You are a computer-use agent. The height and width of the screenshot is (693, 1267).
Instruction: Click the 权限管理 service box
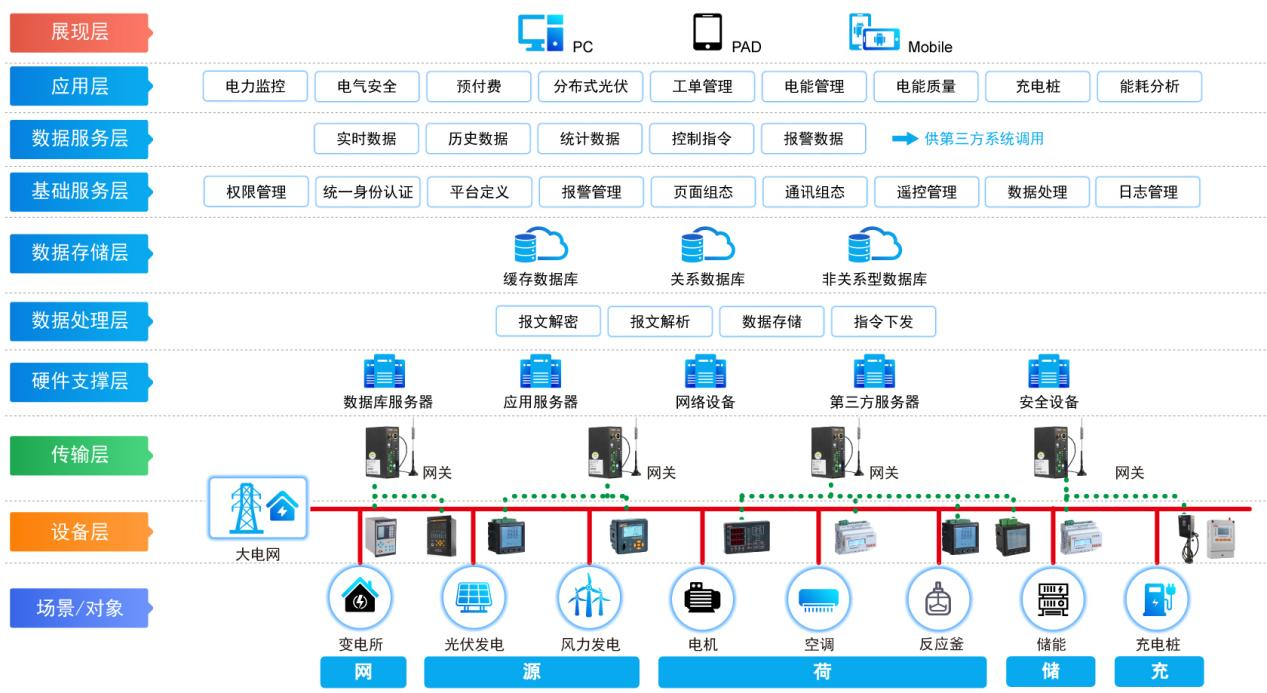point(254,192)
